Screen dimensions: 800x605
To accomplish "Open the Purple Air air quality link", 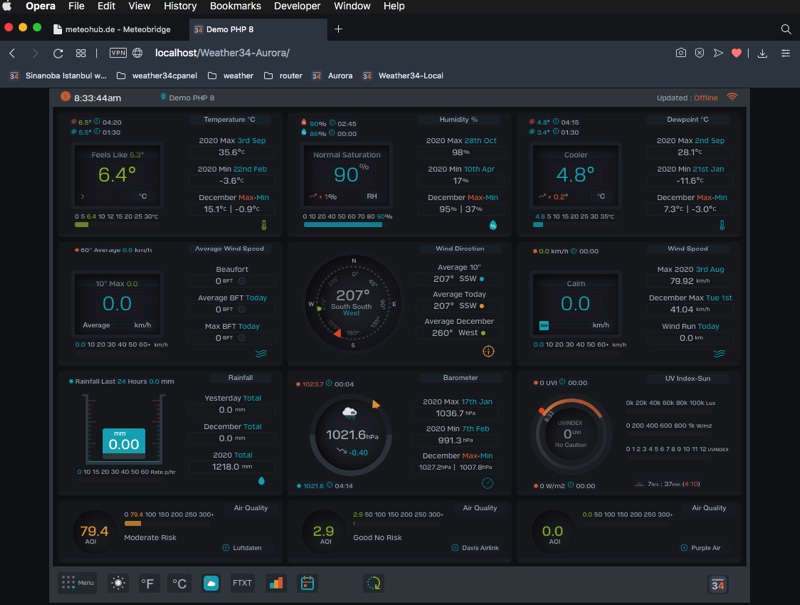I will [x=701, y=548].
